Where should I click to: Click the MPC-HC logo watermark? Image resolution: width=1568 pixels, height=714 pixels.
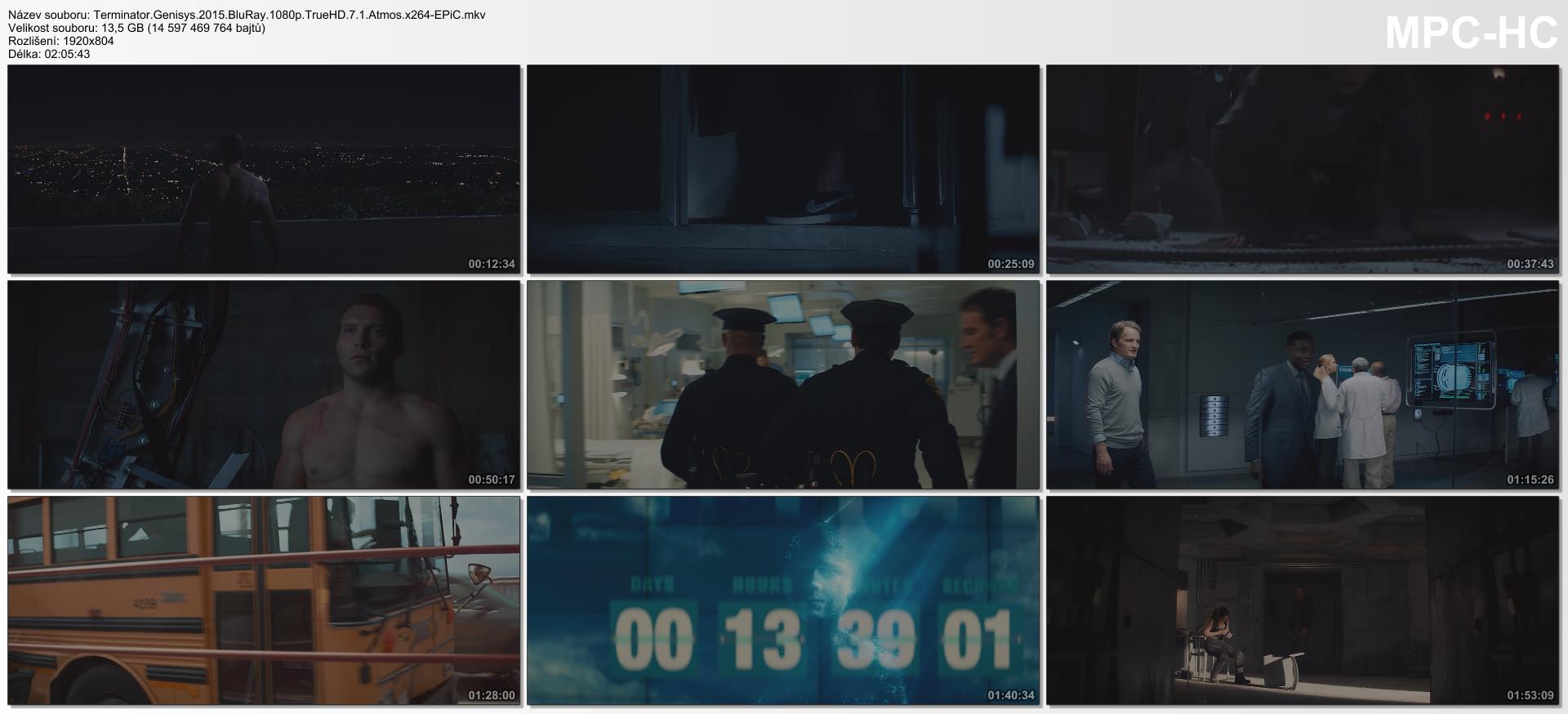[1472, 33]
